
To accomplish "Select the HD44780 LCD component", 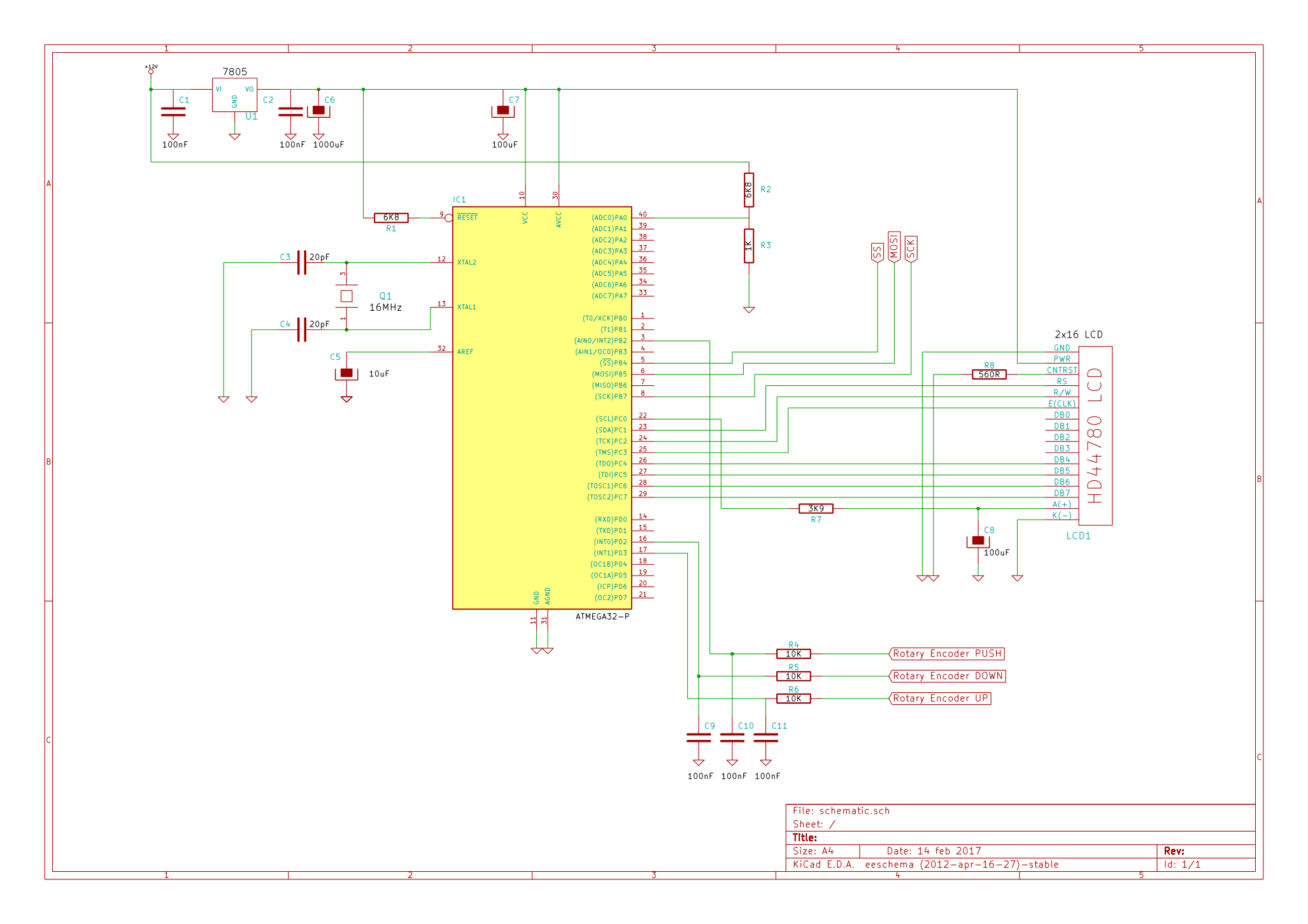I will 1095,436.
